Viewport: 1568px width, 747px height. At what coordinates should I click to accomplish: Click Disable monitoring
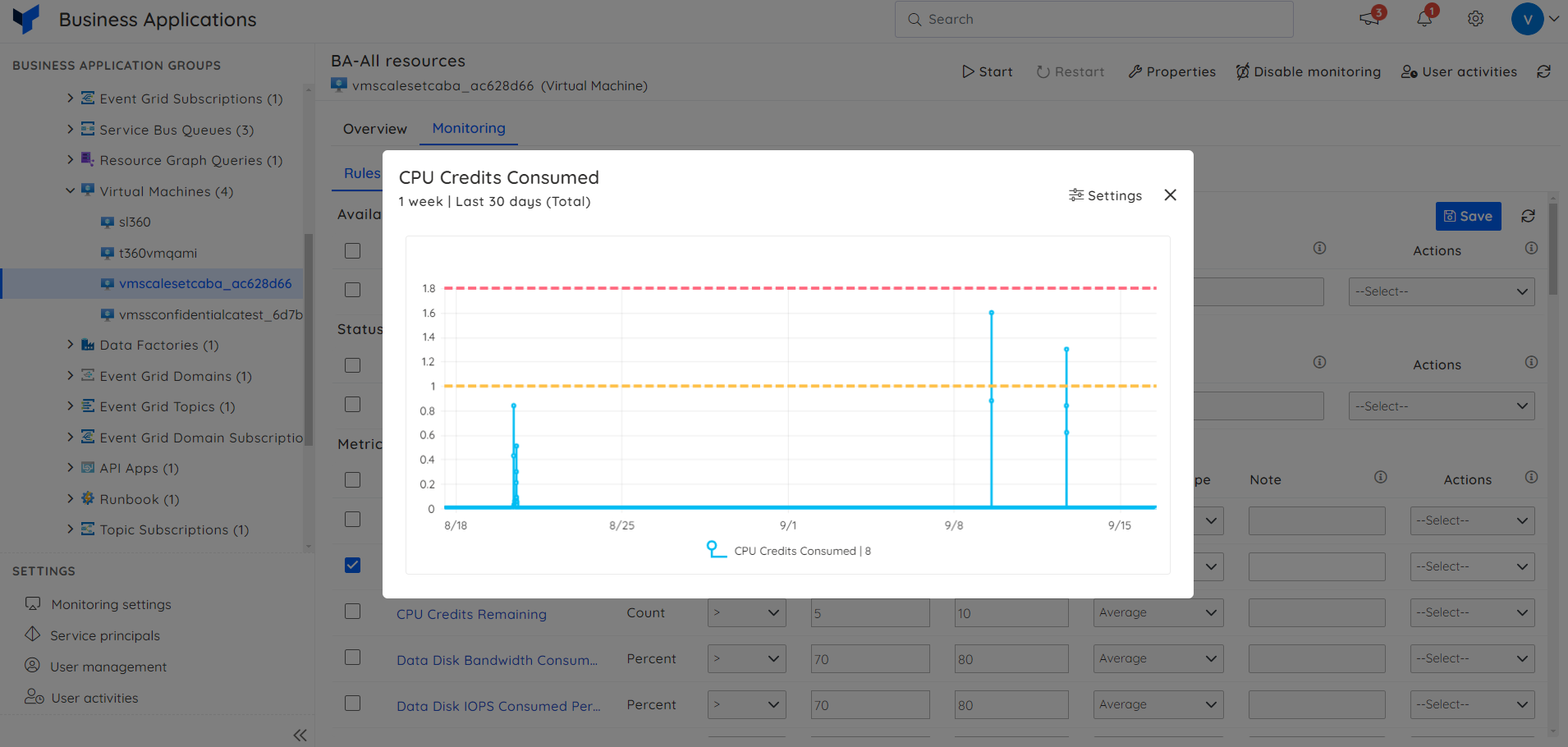click(x=1309, y=71)
